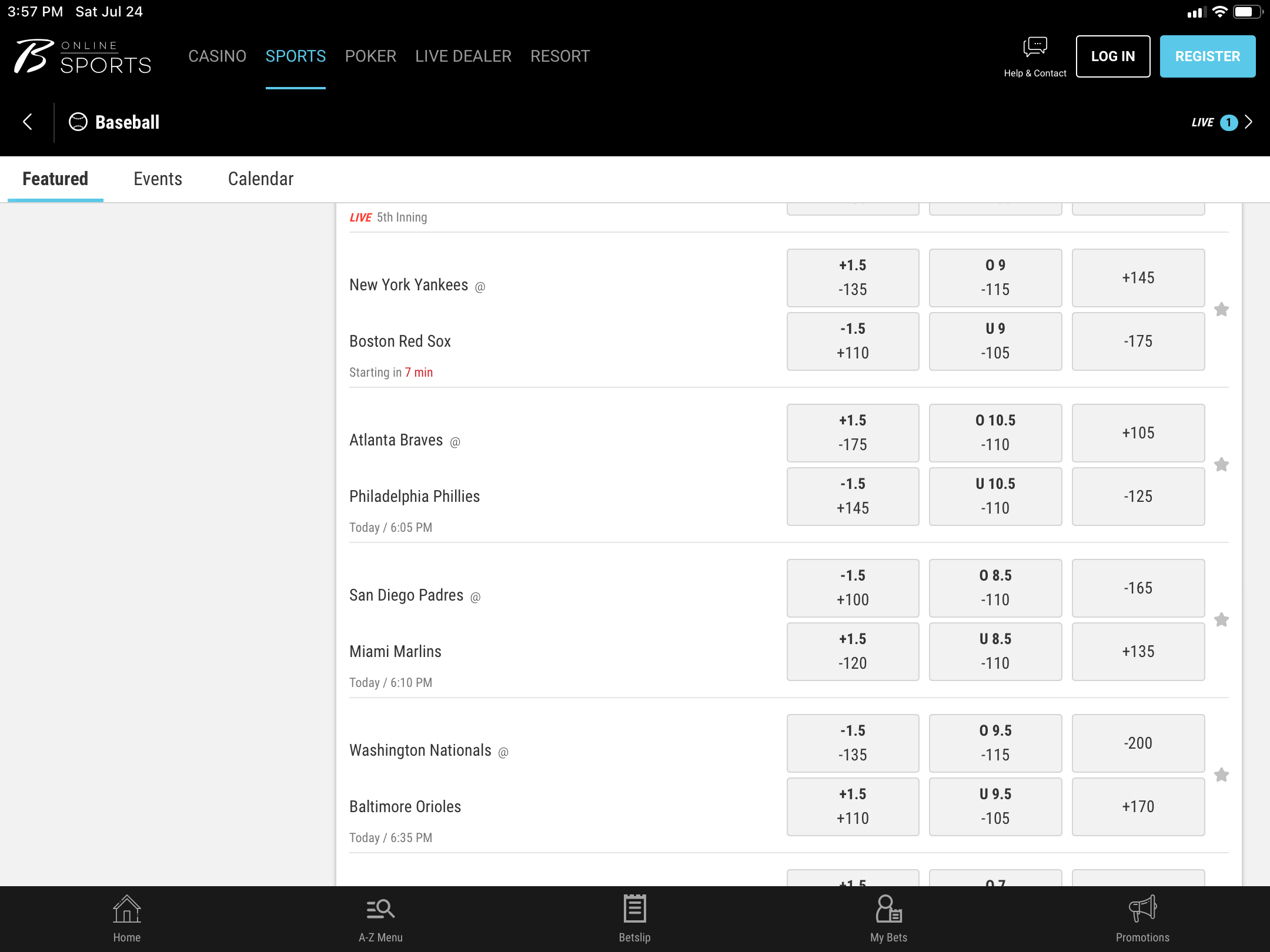Switch to the Events tab
Image resolution: width=1270 pixels, height=952 pixels.
tap(158, 179)
